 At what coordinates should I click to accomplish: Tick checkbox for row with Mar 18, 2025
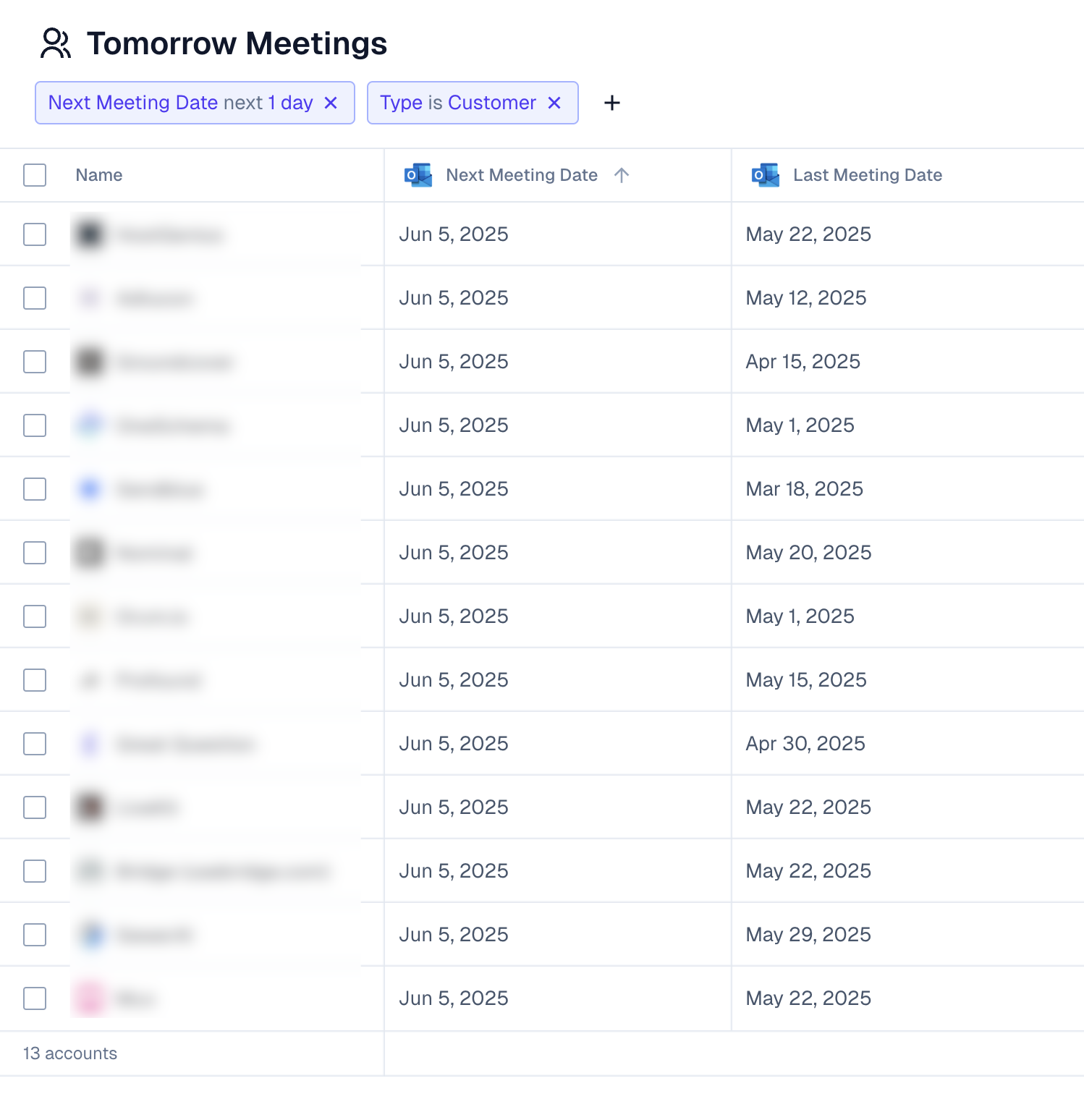tap(35, 489)
